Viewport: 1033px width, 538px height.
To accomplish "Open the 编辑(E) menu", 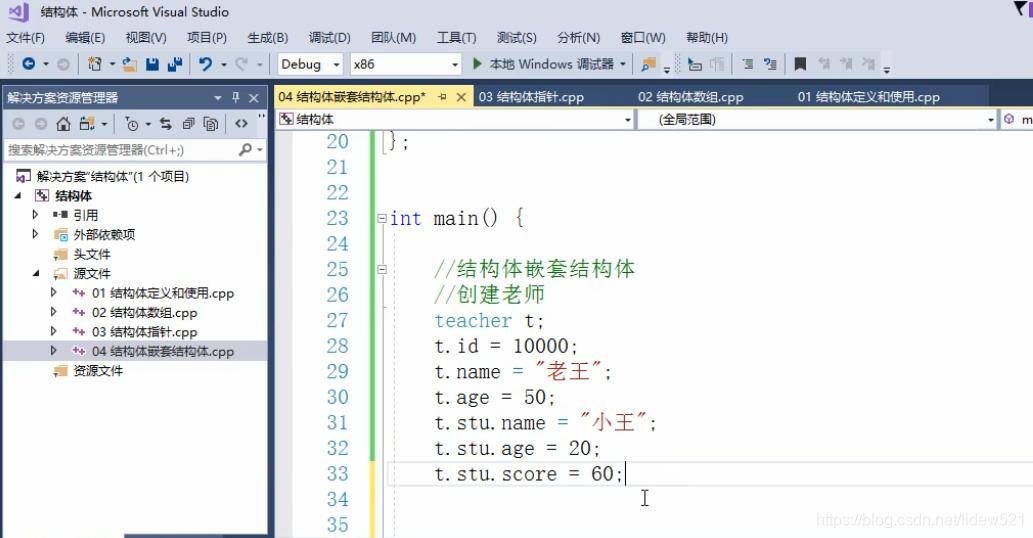I will pos(85,38).
